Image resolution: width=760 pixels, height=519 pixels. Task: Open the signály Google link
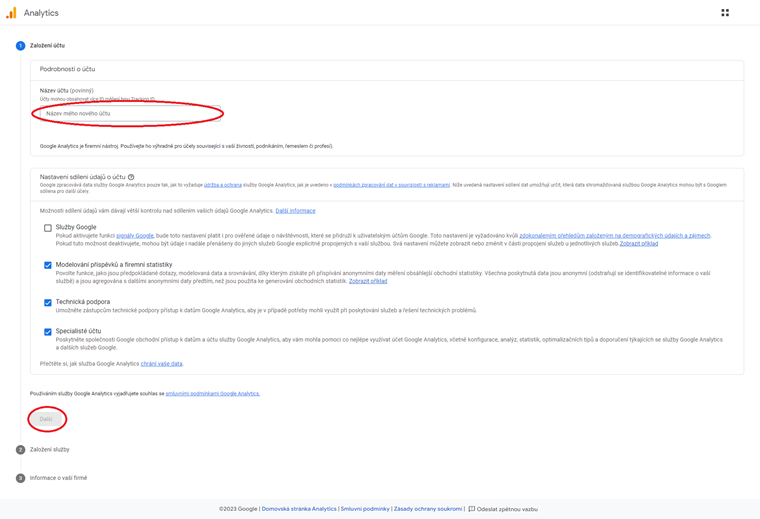[x=135, y=236]
